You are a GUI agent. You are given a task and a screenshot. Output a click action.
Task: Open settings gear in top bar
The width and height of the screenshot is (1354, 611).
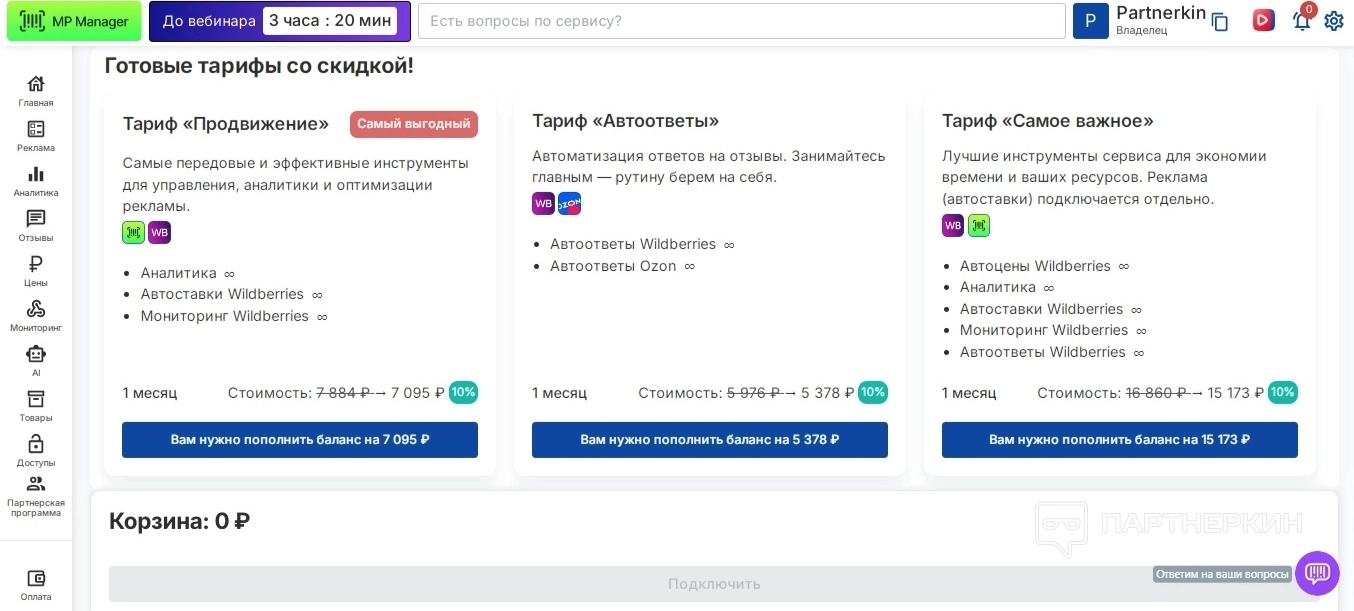pyautogui.click(x=1334, y=21)
